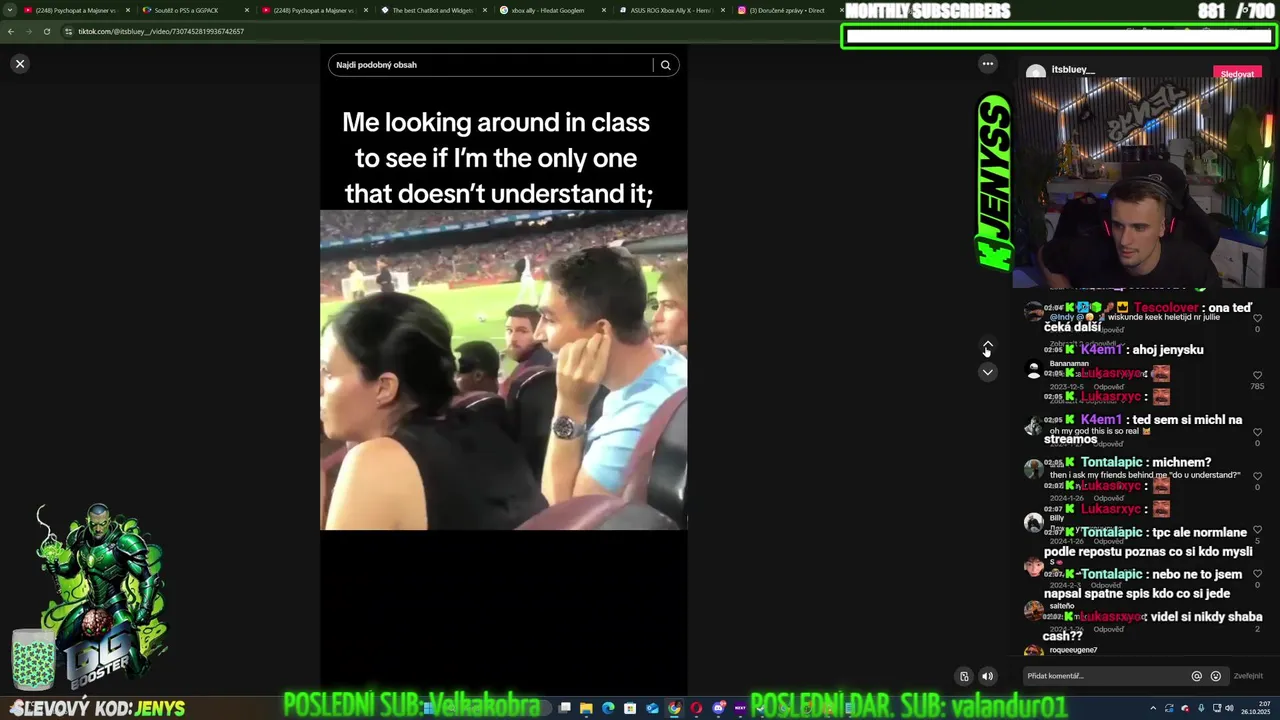The image size is (1280, 720).
Task: Click the 'Zveřejnit' post button
Action: (1248, 676)
